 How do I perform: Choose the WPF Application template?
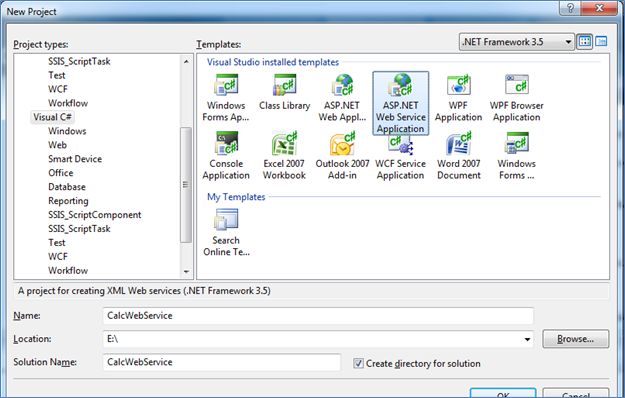458,98
